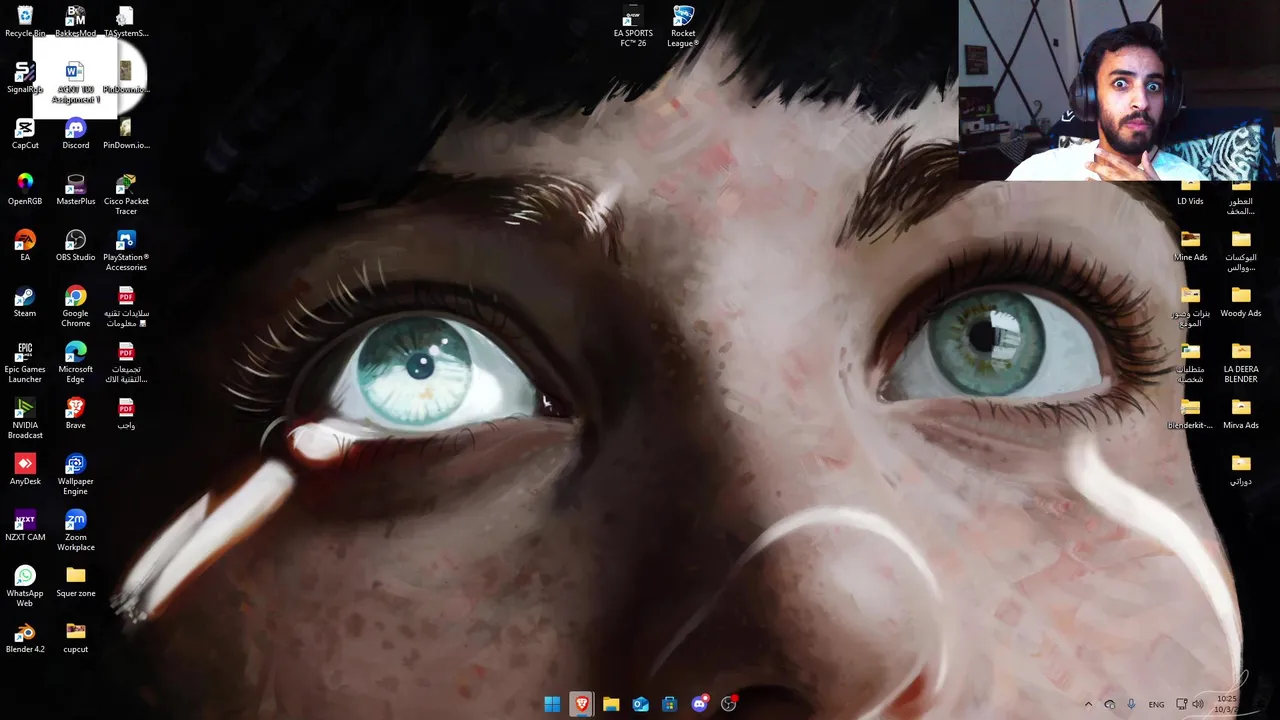Launch the AnyDesk shortcut
This screenshot has width=1280, height=720.
(x=25, y=469)
